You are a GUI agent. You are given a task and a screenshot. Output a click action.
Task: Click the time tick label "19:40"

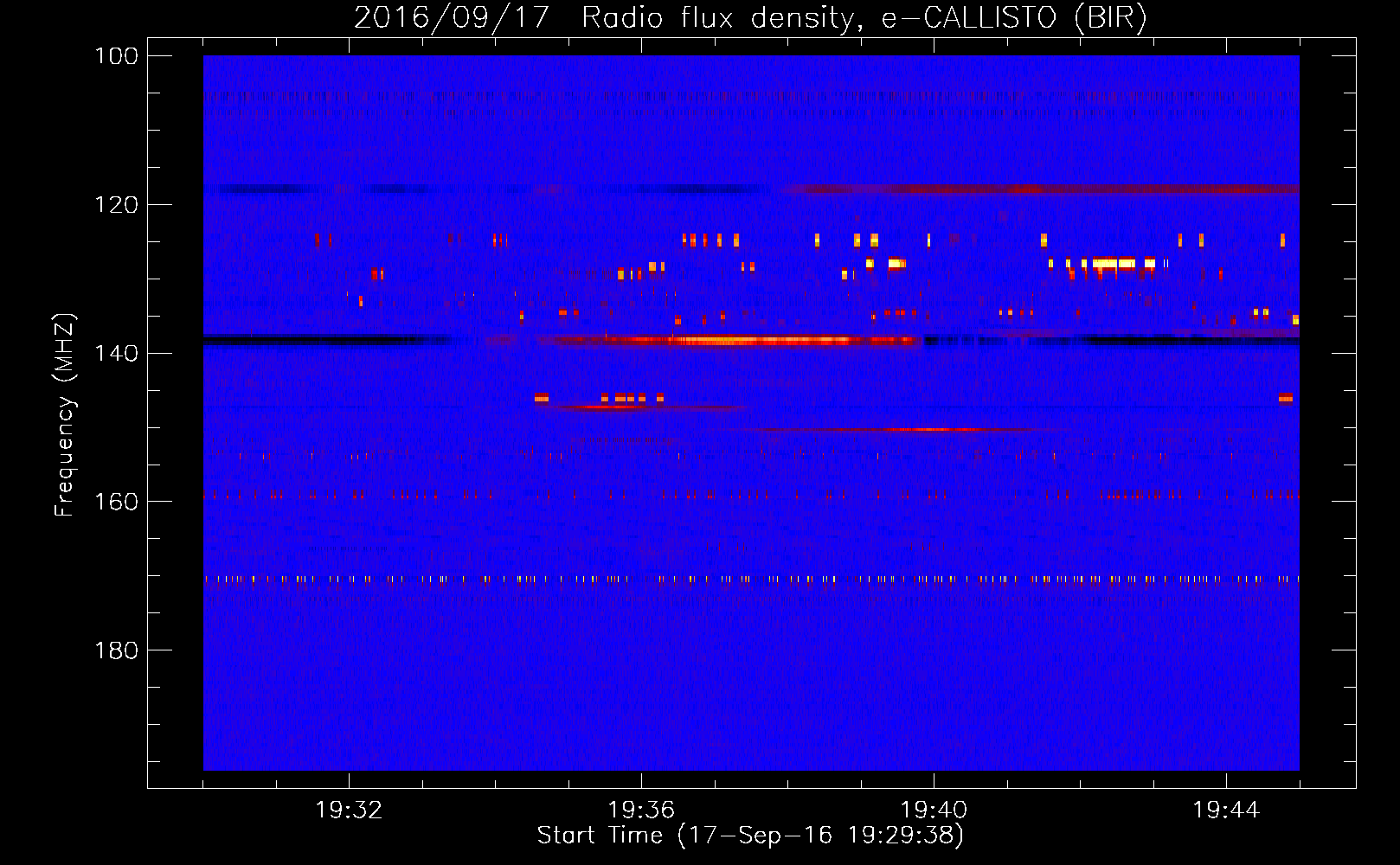[934, 811]
